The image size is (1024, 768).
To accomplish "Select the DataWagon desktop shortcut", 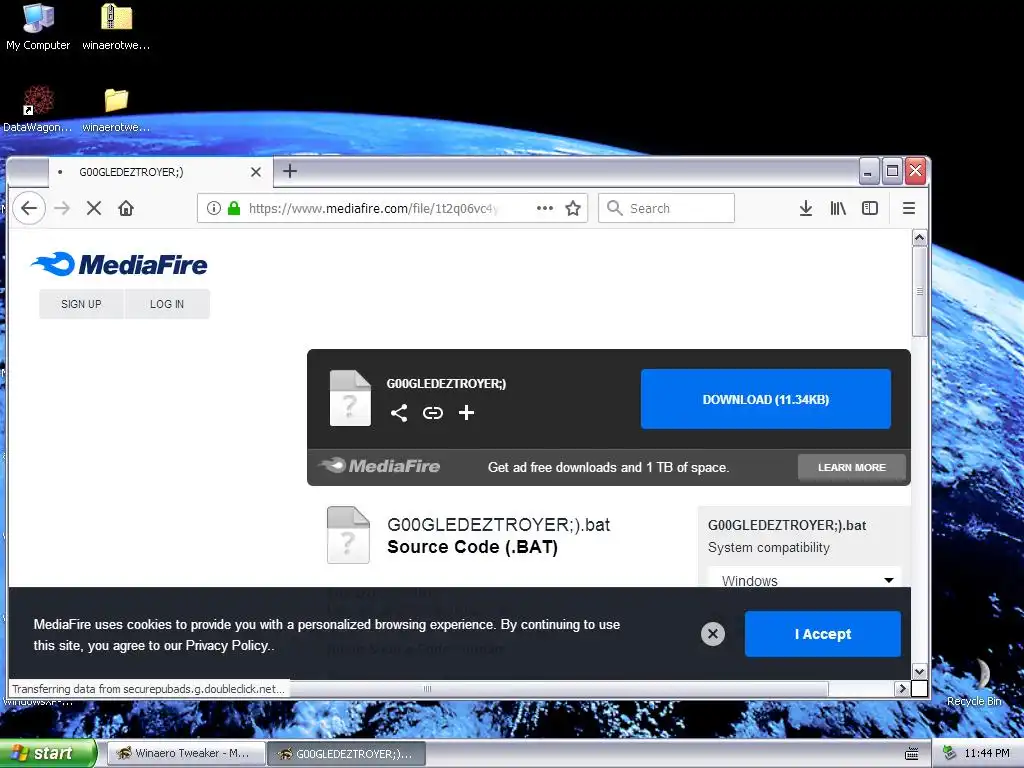I will click(38, 108).
